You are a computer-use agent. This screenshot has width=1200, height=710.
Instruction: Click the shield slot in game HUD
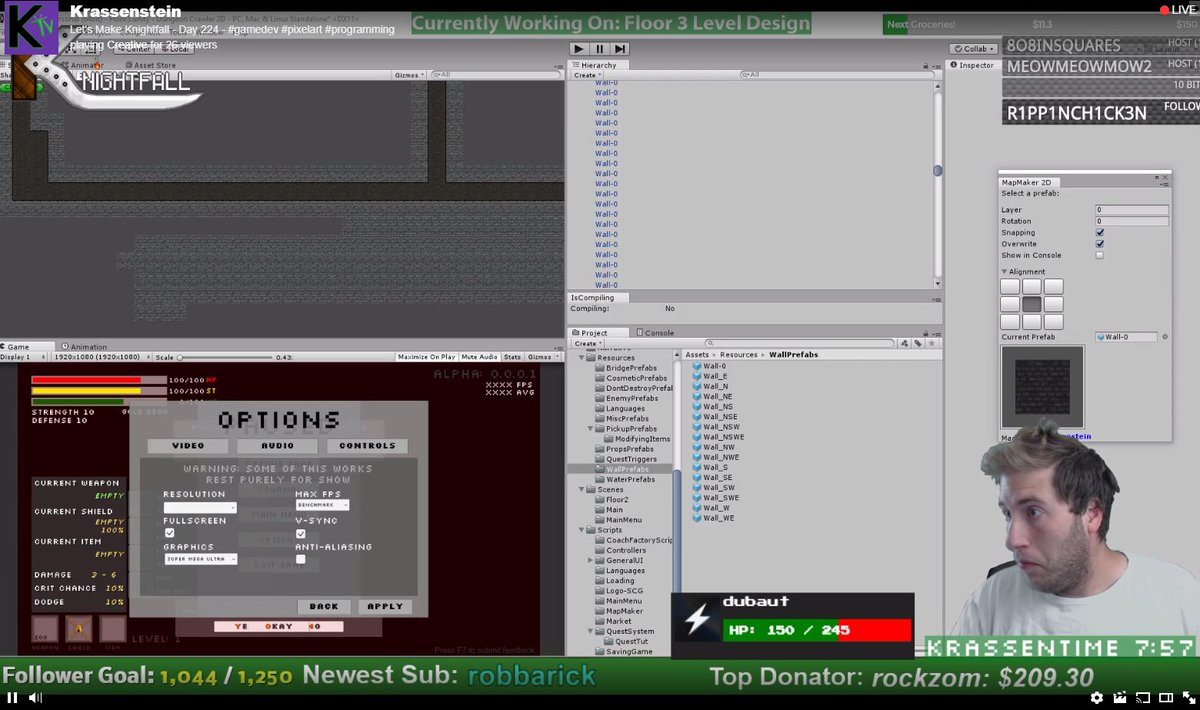(79, 630)
